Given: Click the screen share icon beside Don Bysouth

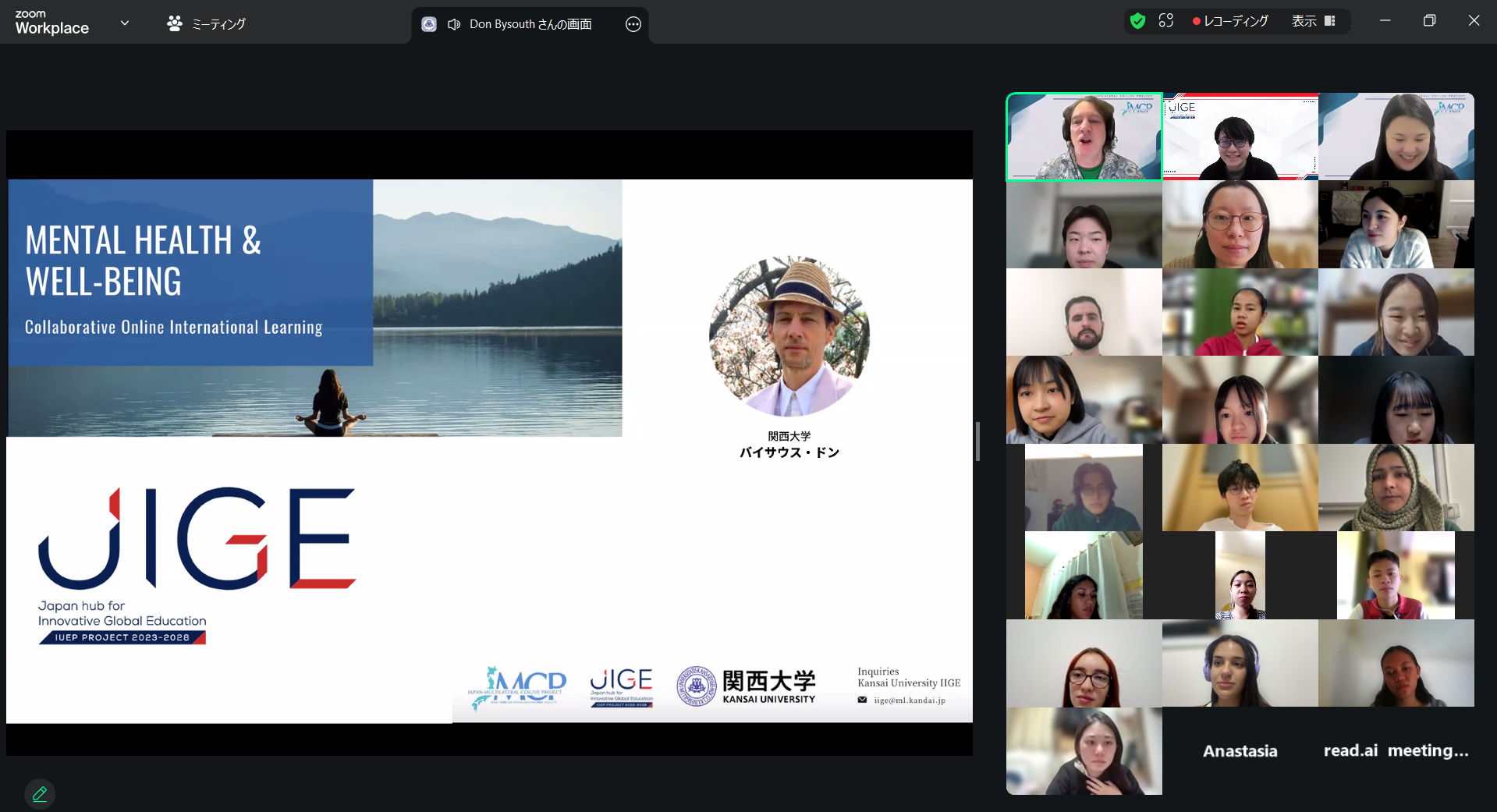Looking at the screenshot, I should (429, 24).
